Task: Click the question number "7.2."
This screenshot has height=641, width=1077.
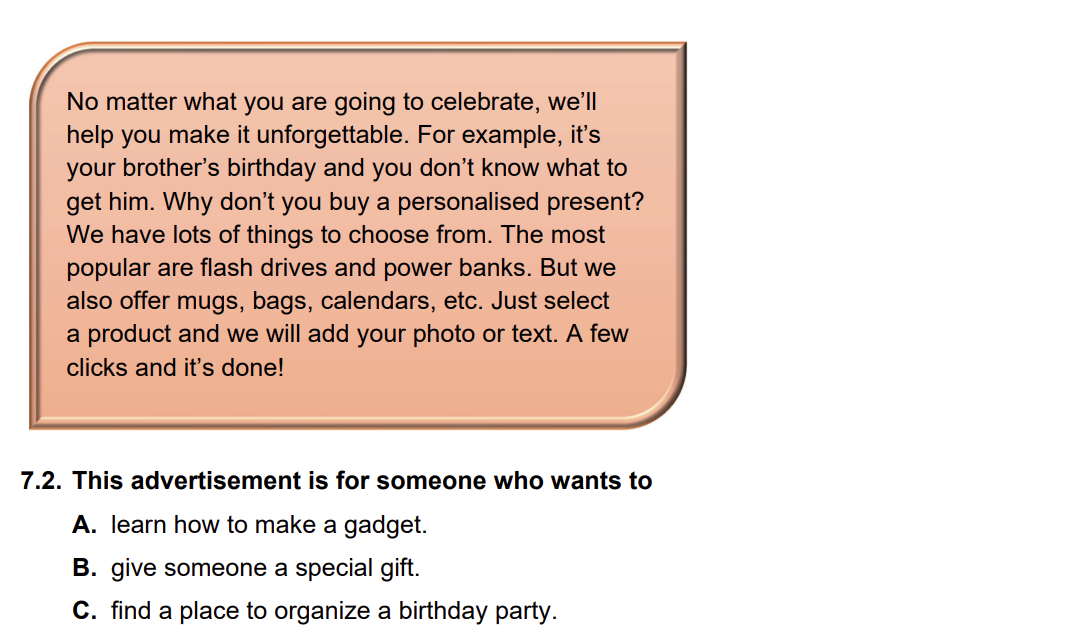Action: point(41,481)
